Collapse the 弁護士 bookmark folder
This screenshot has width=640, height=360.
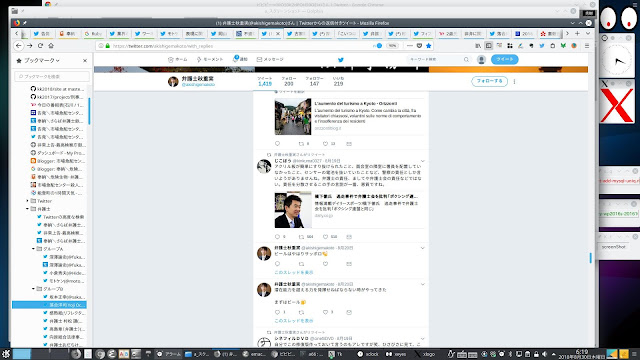(x=28, y=209)
